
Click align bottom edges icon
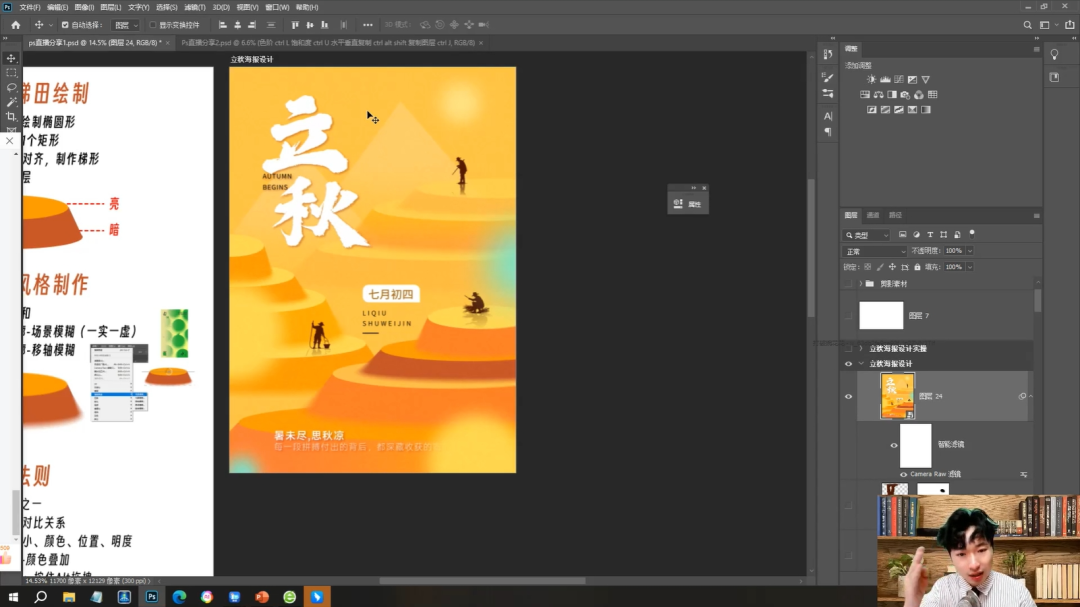(x=324, y=25)
